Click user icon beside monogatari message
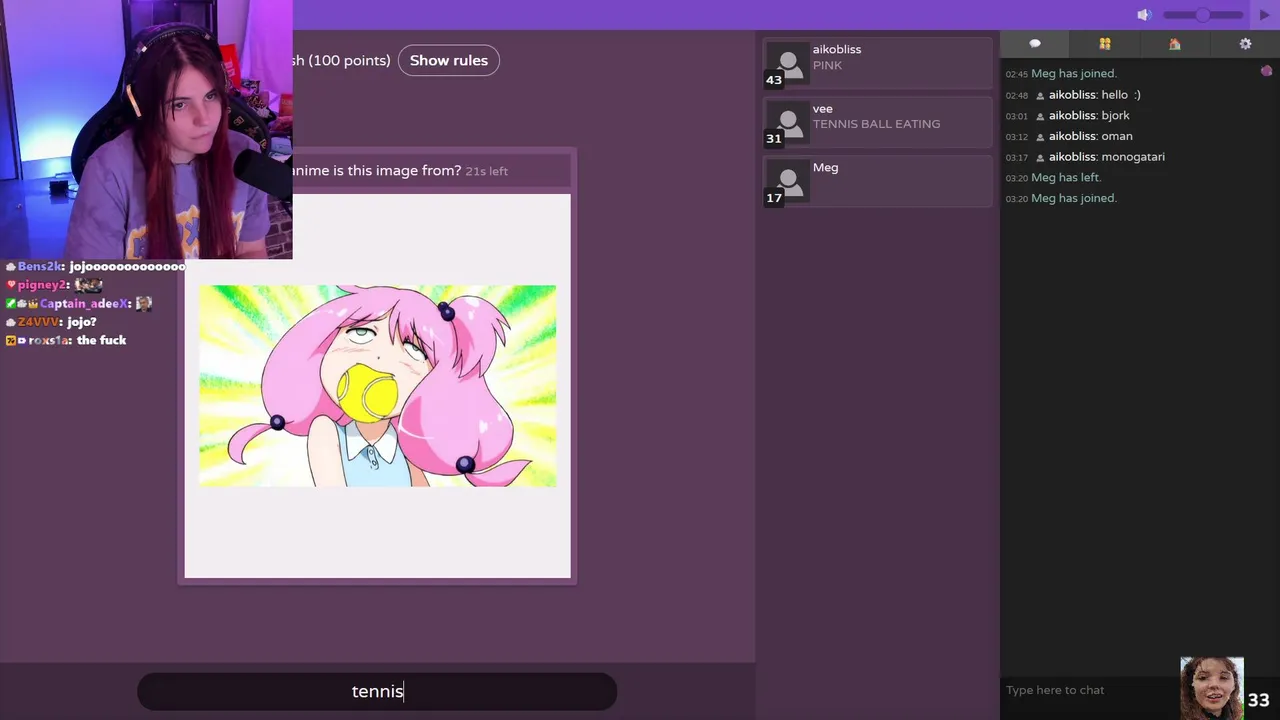1280x720 pixels. (1040, 158)
